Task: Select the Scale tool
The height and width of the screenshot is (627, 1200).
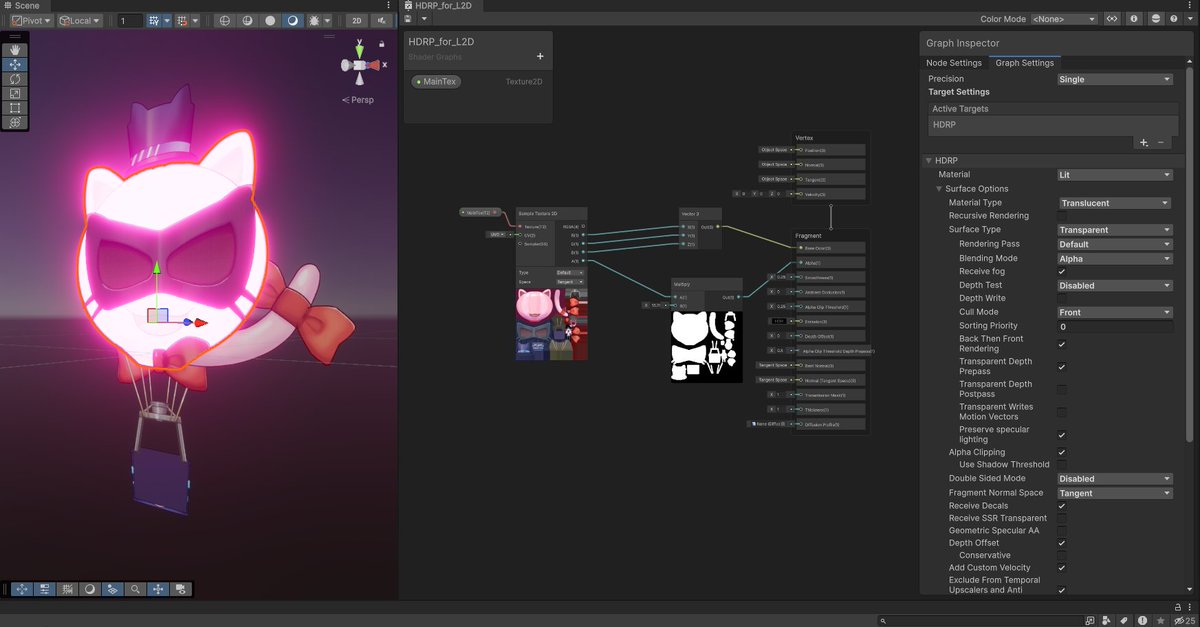Action: [x=15, y=93]
